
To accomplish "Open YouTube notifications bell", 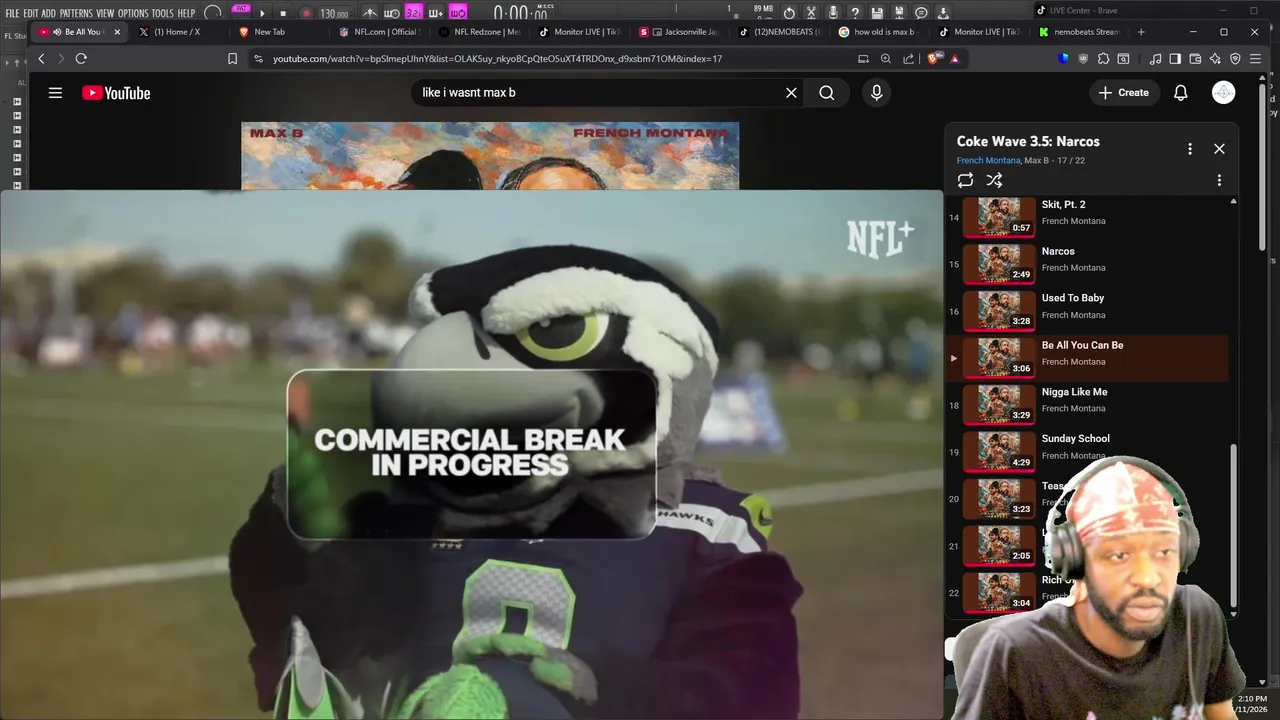I will tap(1180, 93).
